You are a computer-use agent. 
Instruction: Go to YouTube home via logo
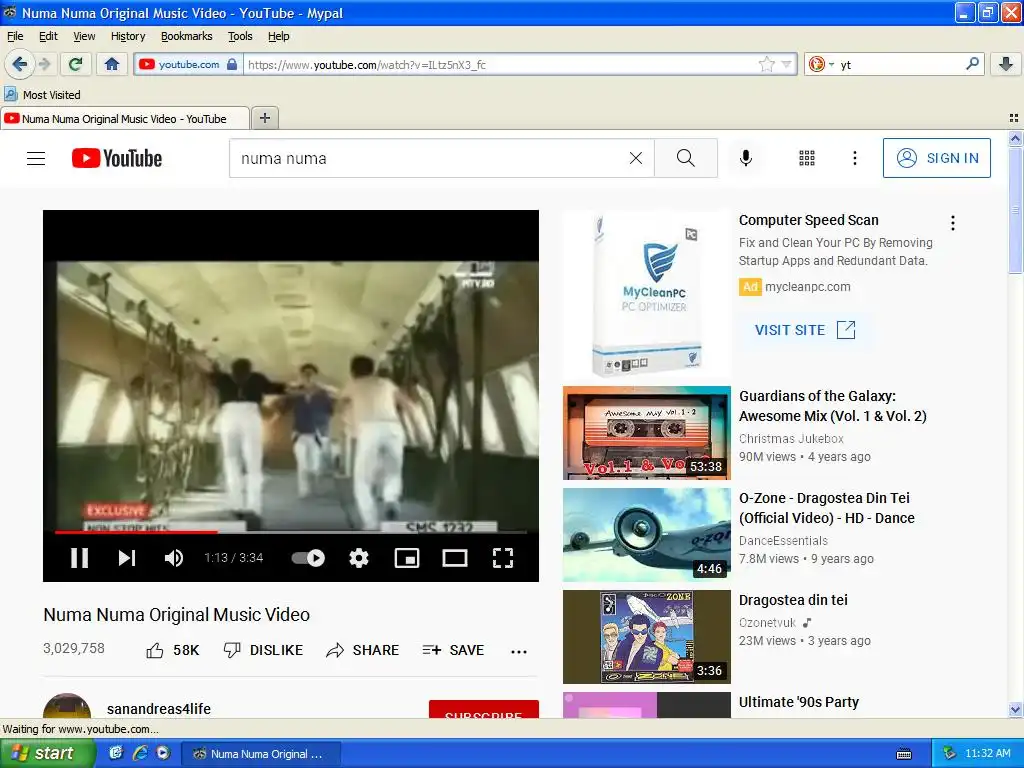pos(117,159)
